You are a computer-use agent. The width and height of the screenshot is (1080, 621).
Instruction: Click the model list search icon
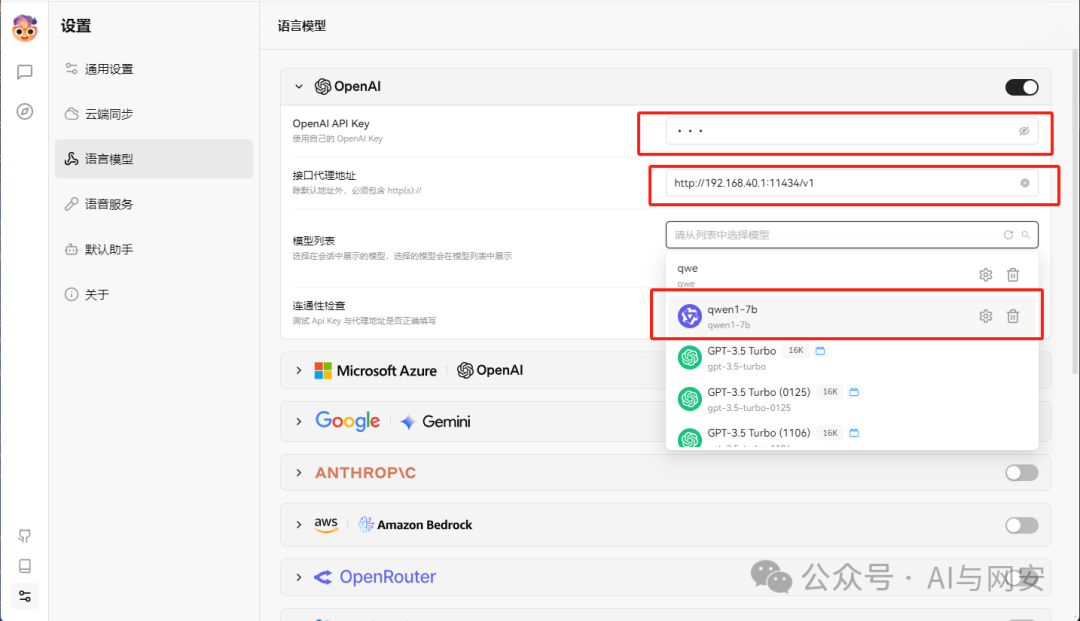(x=1026, y=235)
